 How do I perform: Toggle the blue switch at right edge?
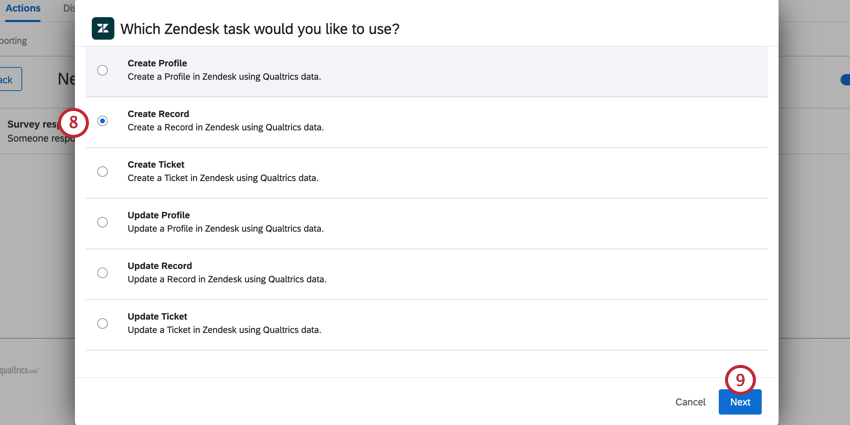pyautogui.click(x=844, y=80)
